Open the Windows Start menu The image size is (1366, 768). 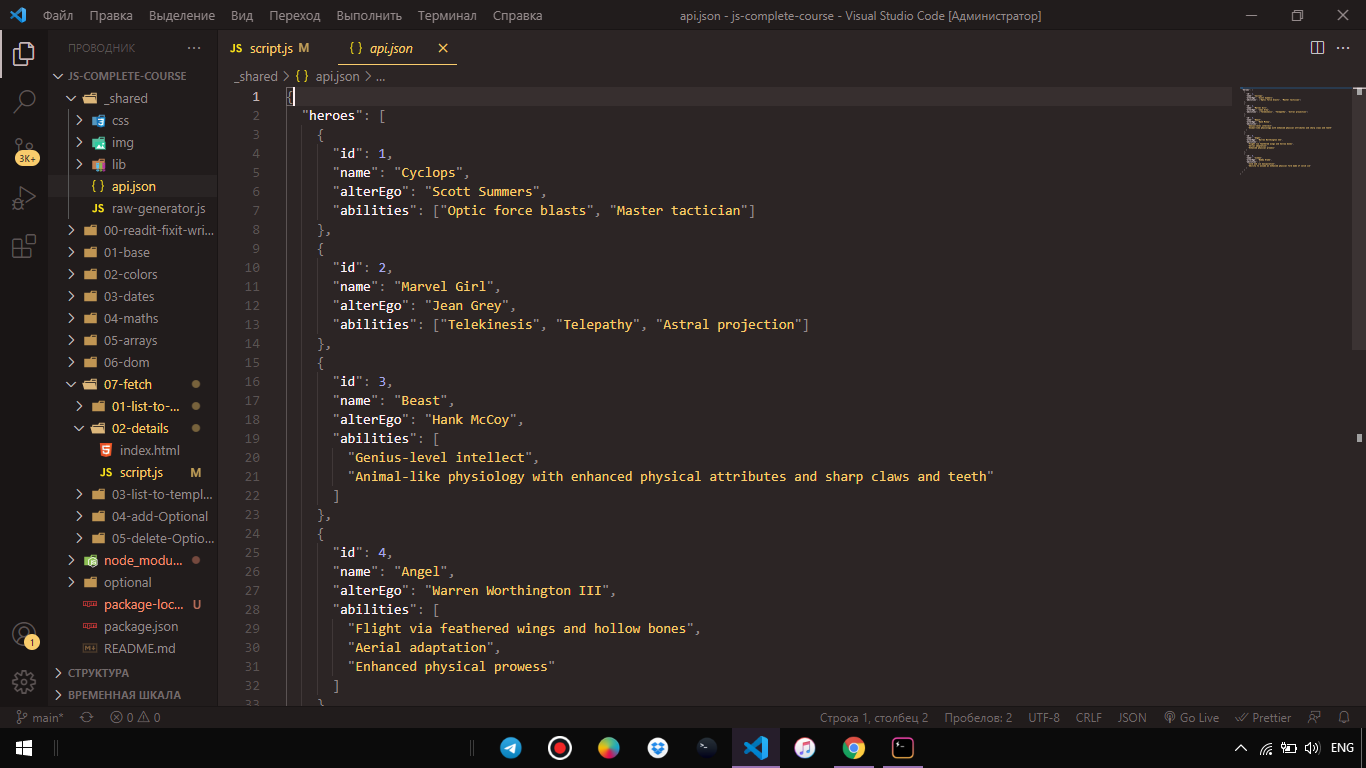tap(24, 747)
